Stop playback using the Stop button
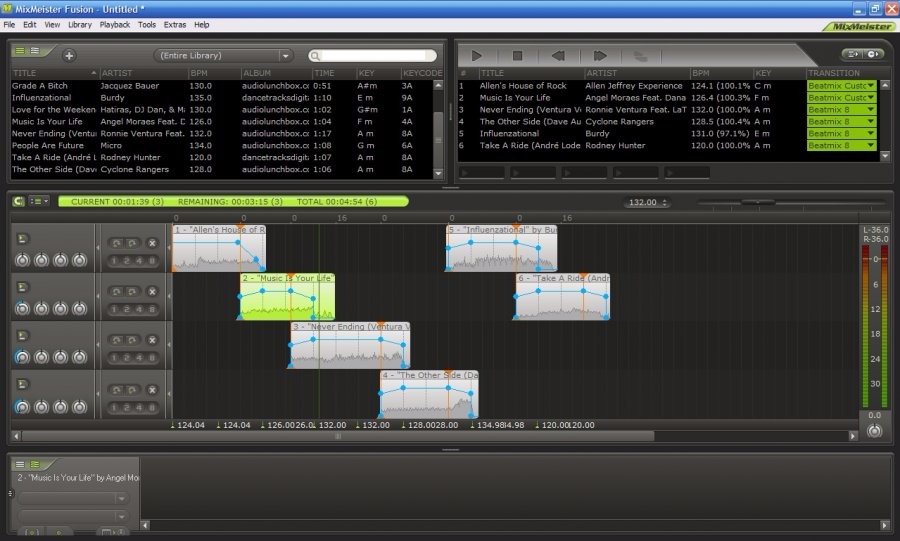The image size is (900, 541). 517,56
